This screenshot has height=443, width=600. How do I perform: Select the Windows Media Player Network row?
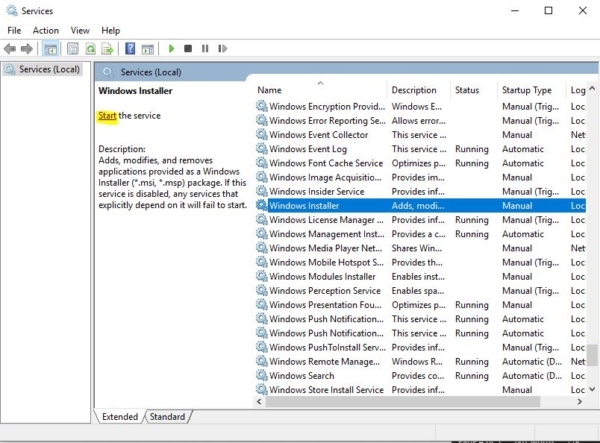pyautogui.click(x=420, y=248)
